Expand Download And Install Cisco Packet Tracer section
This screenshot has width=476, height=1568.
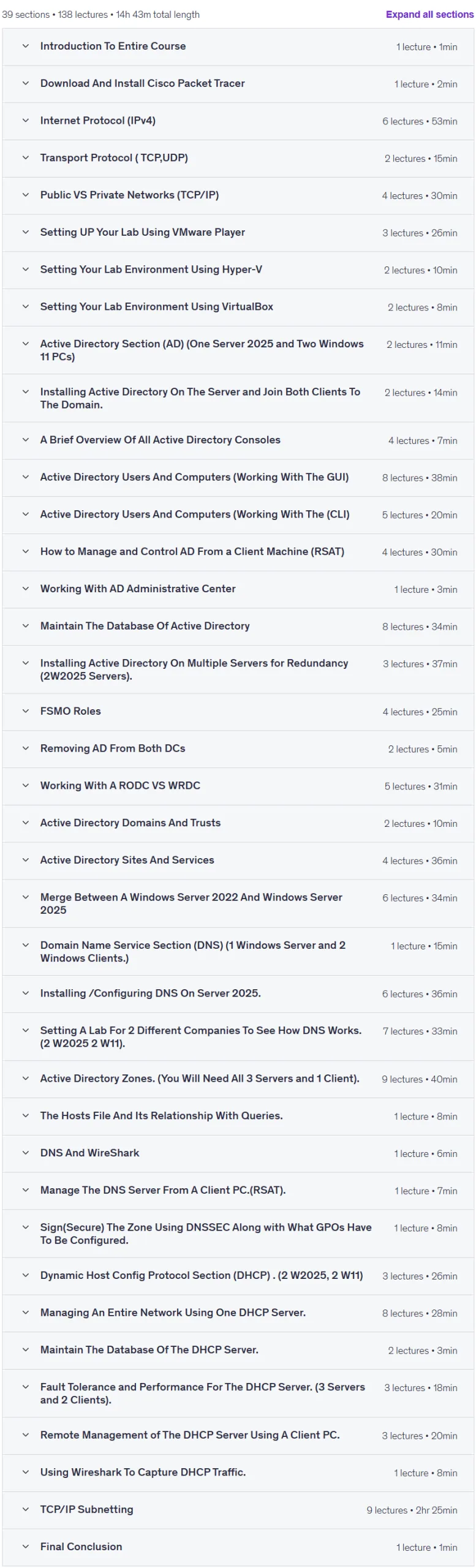pos(238,83)
